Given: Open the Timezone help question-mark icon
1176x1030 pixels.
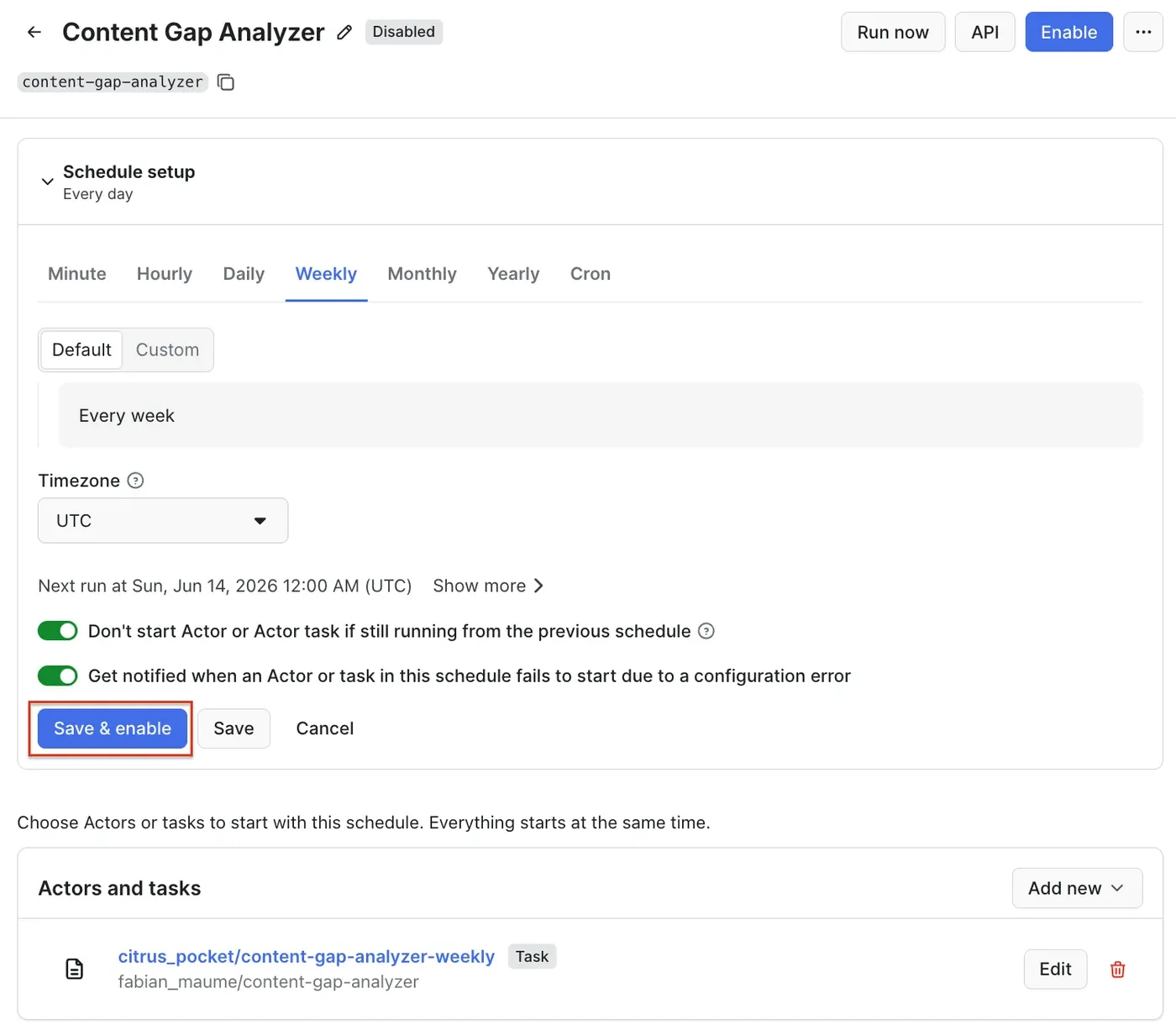Looking at the screenshot, I should click(x=135, y=481).
